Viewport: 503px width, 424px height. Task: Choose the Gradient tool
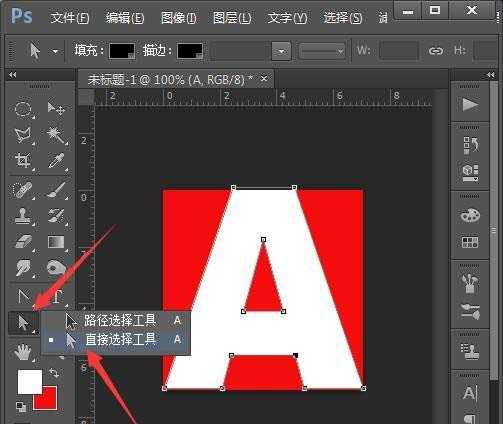[x=56, y=242]
